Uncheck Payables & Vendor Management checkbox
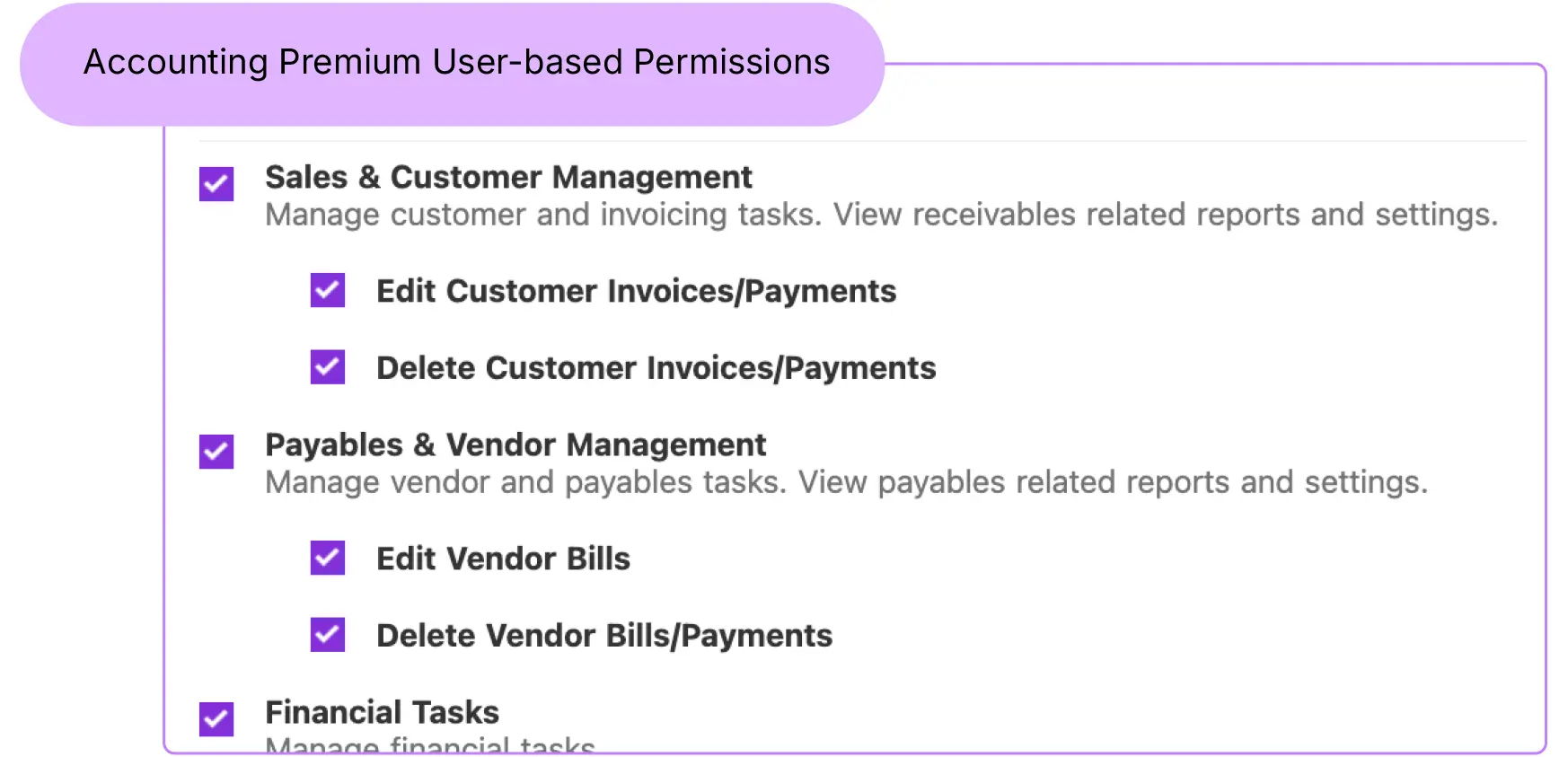Viewport: 1568px width, 757px height. pos(216,452)
